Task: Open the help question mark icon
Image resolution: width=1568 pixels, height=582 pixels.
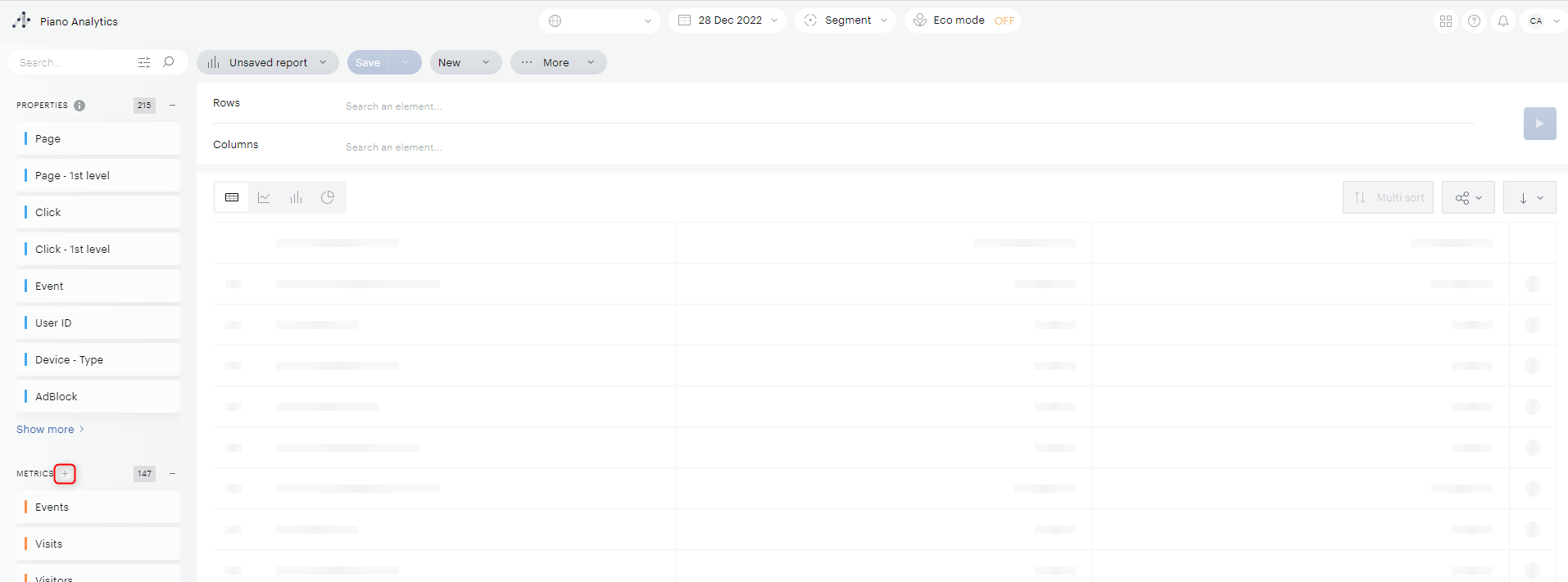Action: pyautogui.click(x=1474, y=21)
